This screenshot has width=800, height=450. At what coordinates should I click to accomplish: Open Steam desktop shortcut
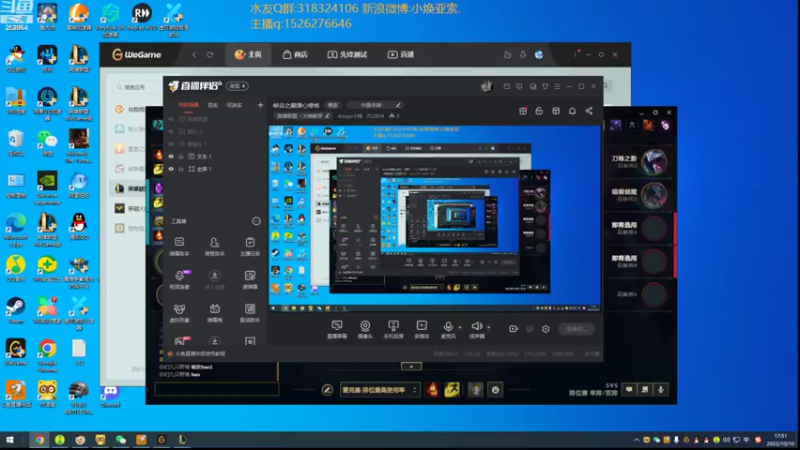(15, 311)
